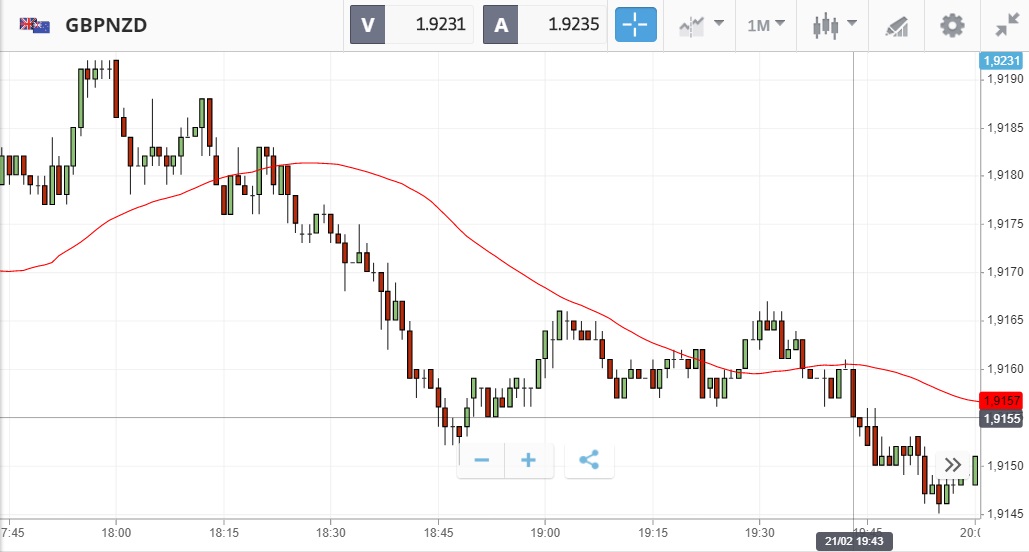
Task: Zoom in with the plus button
Action: point(529,461)
